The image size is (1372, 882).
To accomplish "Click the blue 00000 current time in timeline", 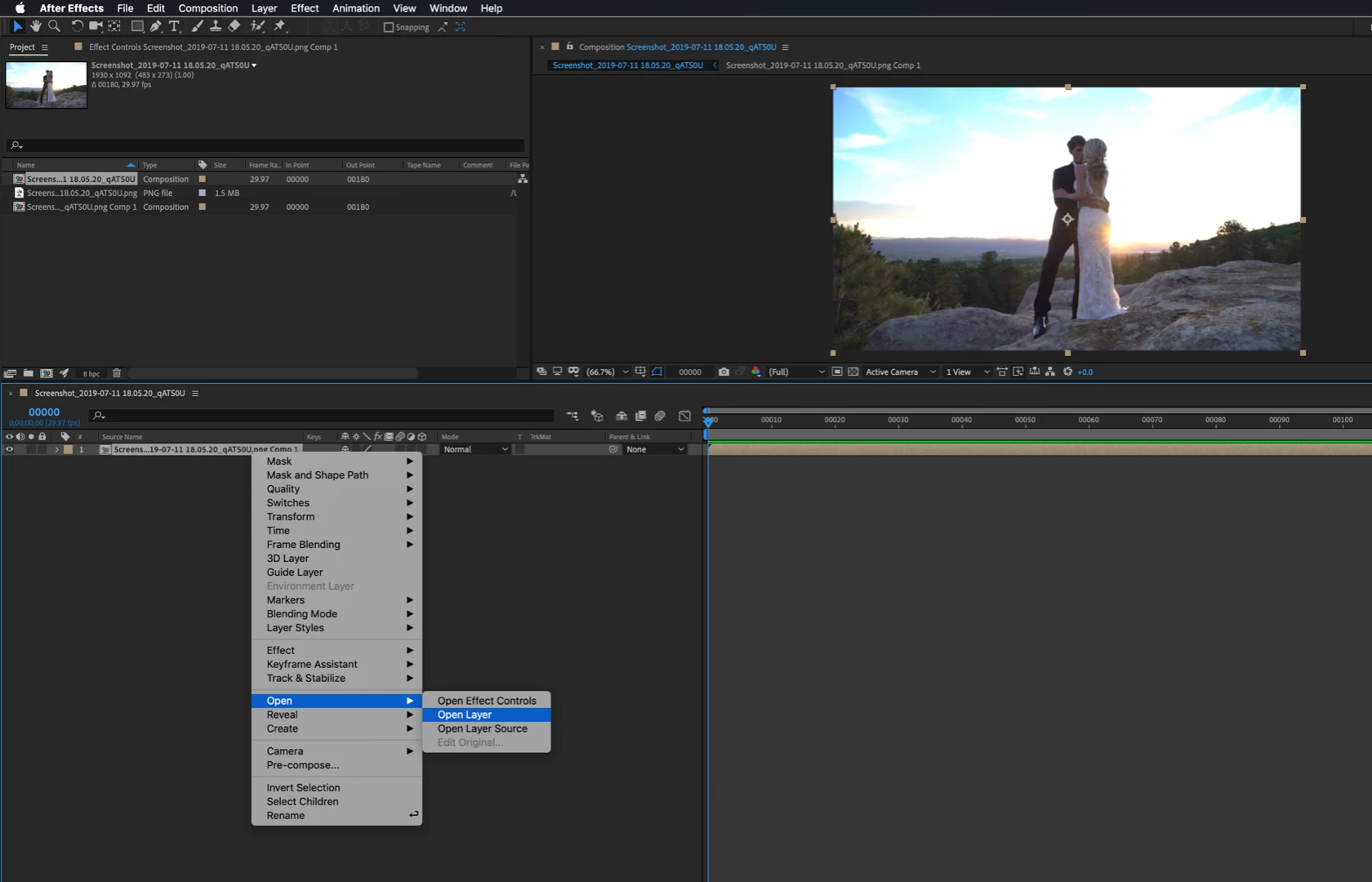I will coord(44,412).
